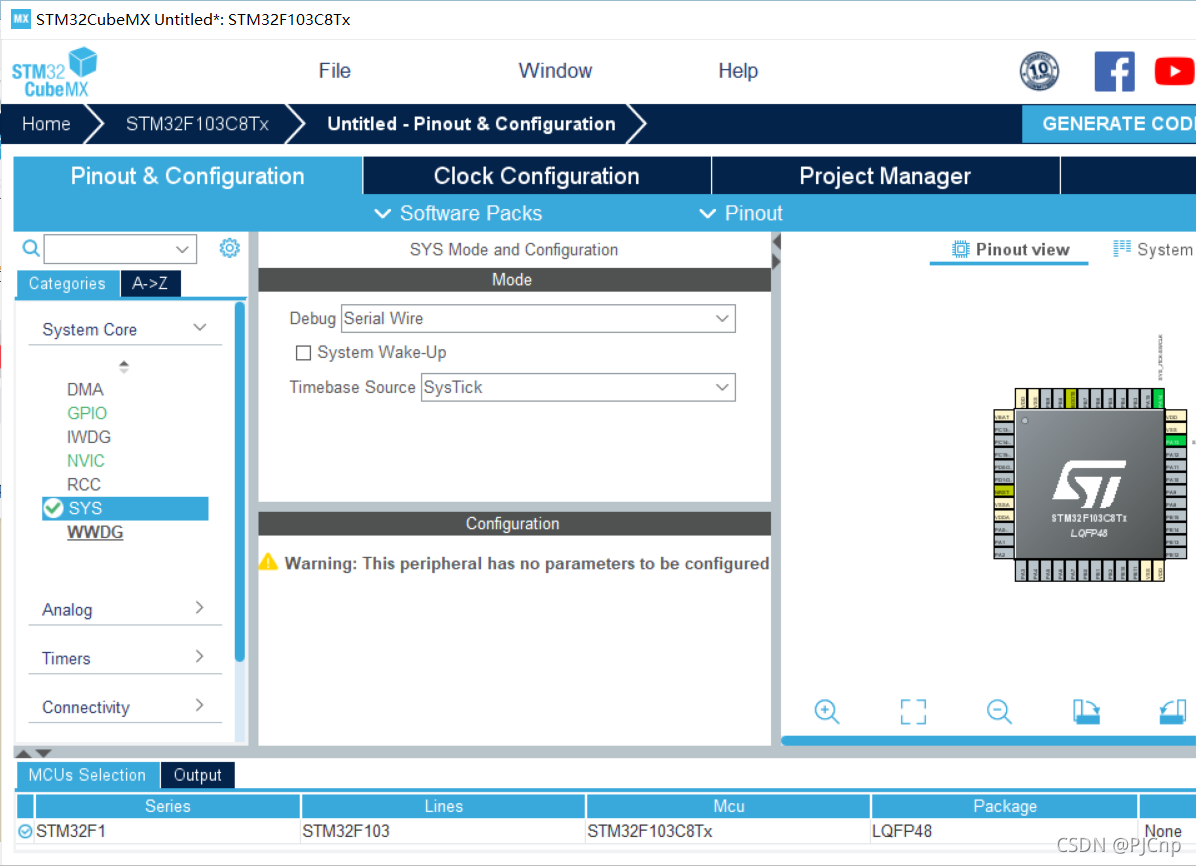Screen dimensions: 1196x866
Task: Select the Pinout view tab
Action: (1009, 249)
